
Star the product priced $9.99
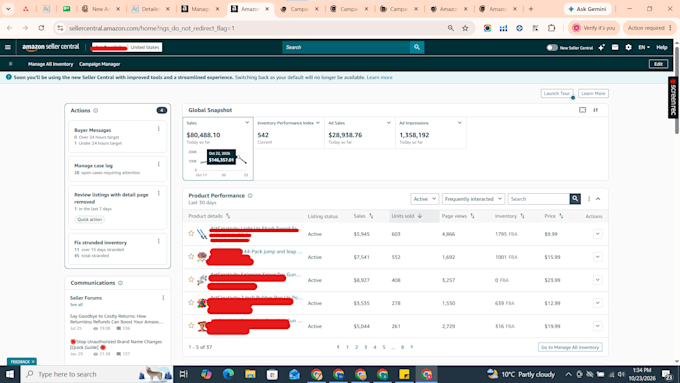click(x=191, y=233)
